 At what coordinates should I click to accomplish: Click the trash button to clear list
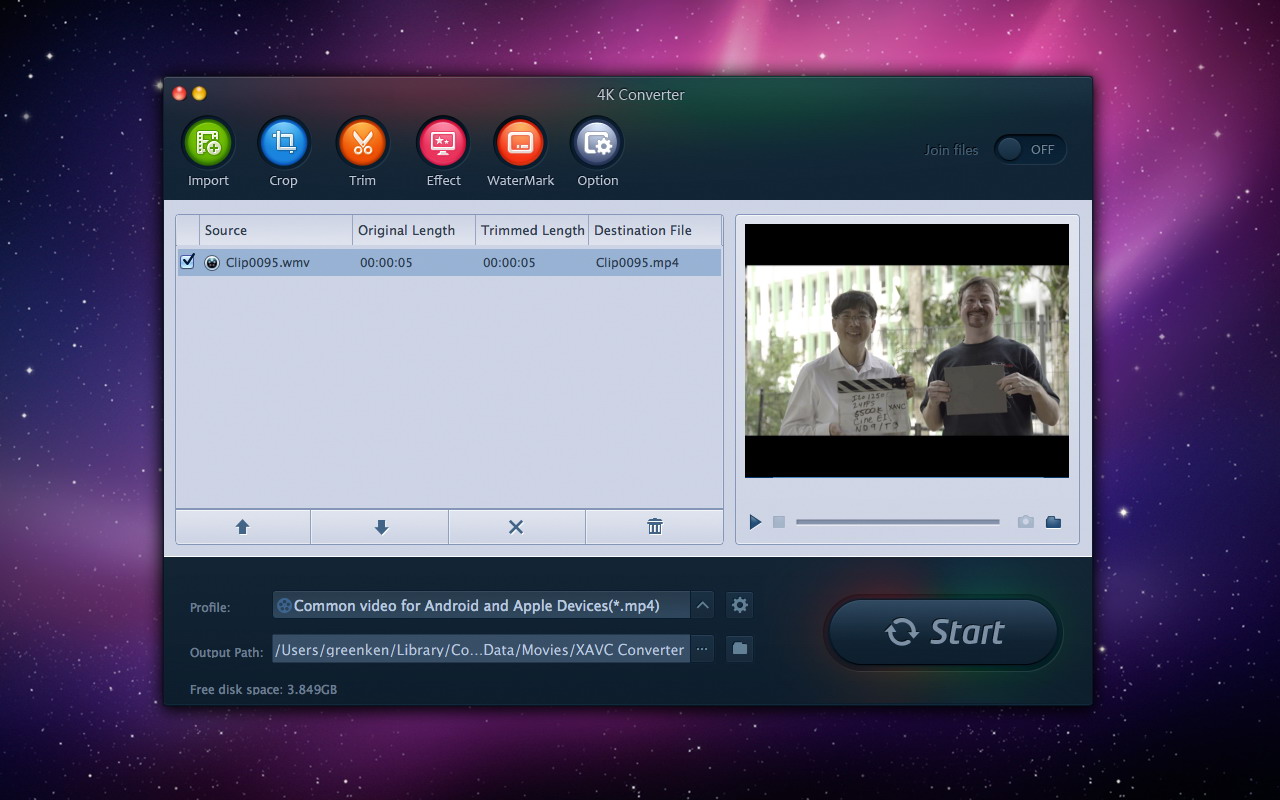[655, 527]
